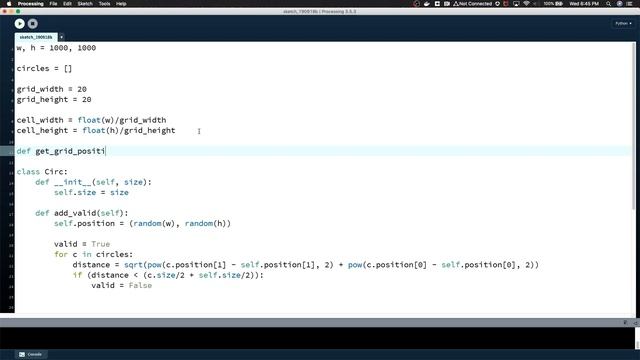Click the cell_height assignment line
Screen dimensions: 640x360
coord(96,131)
